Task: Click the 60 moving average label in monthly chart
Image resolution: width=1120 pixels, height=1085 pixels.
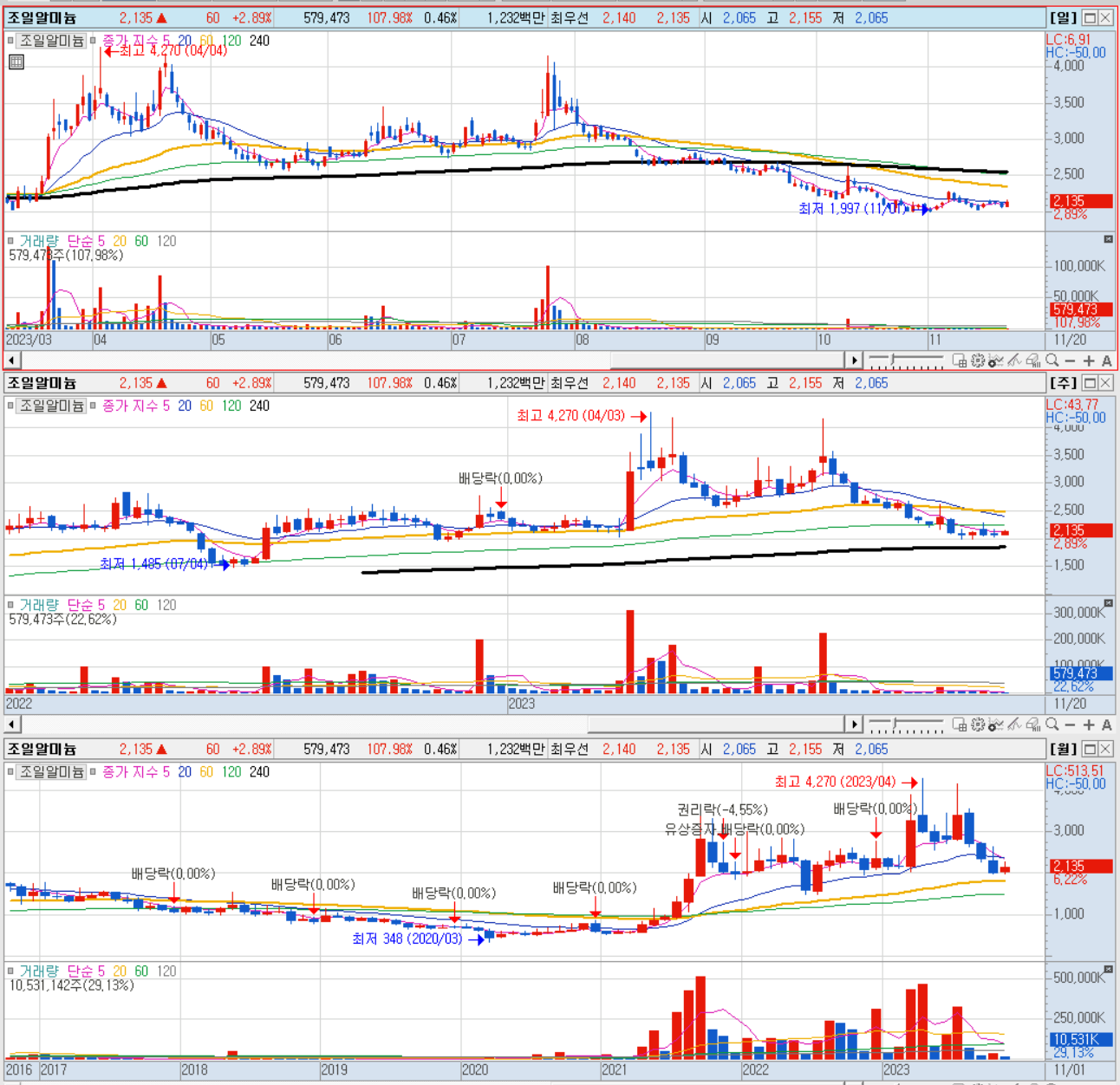Action: [x=206, y=771]
